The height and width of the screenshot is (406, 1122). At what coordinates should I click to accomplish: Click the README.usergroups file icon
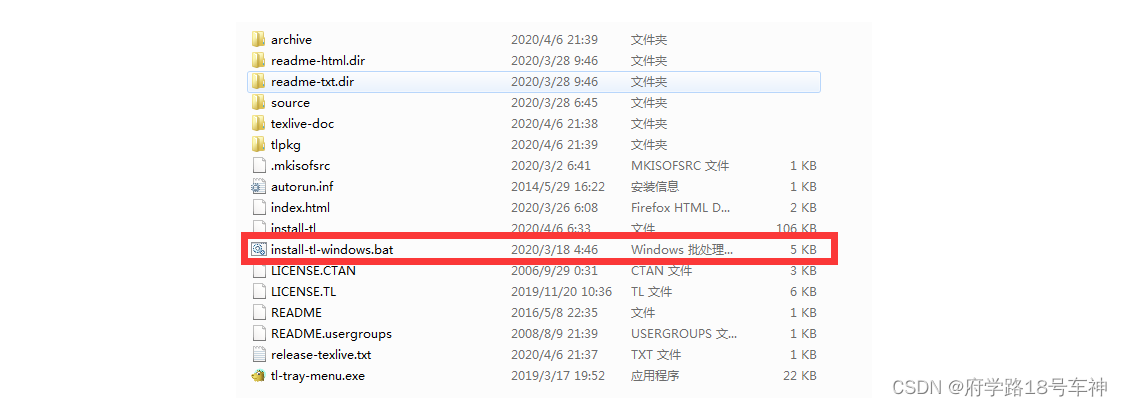(x=258, y=334)
